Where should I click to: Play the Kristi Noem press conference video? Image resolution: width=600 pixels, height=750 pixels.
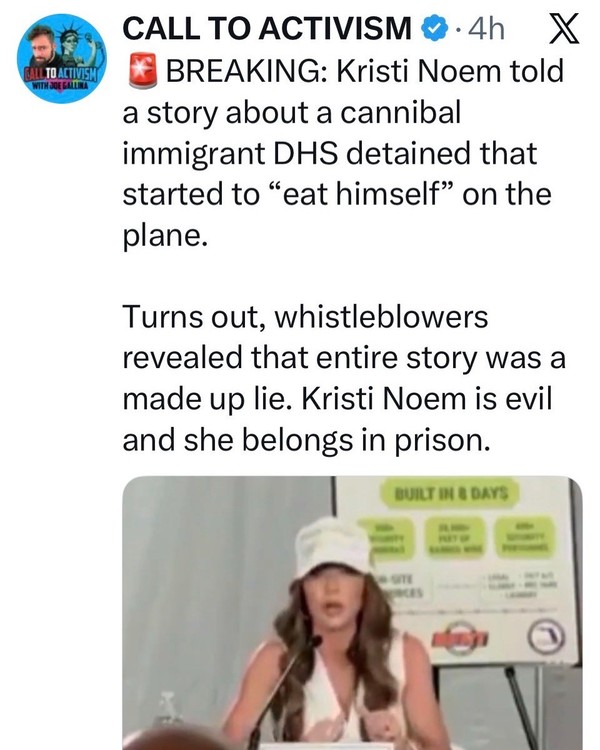pyautogui.click(x=350, y=612)
